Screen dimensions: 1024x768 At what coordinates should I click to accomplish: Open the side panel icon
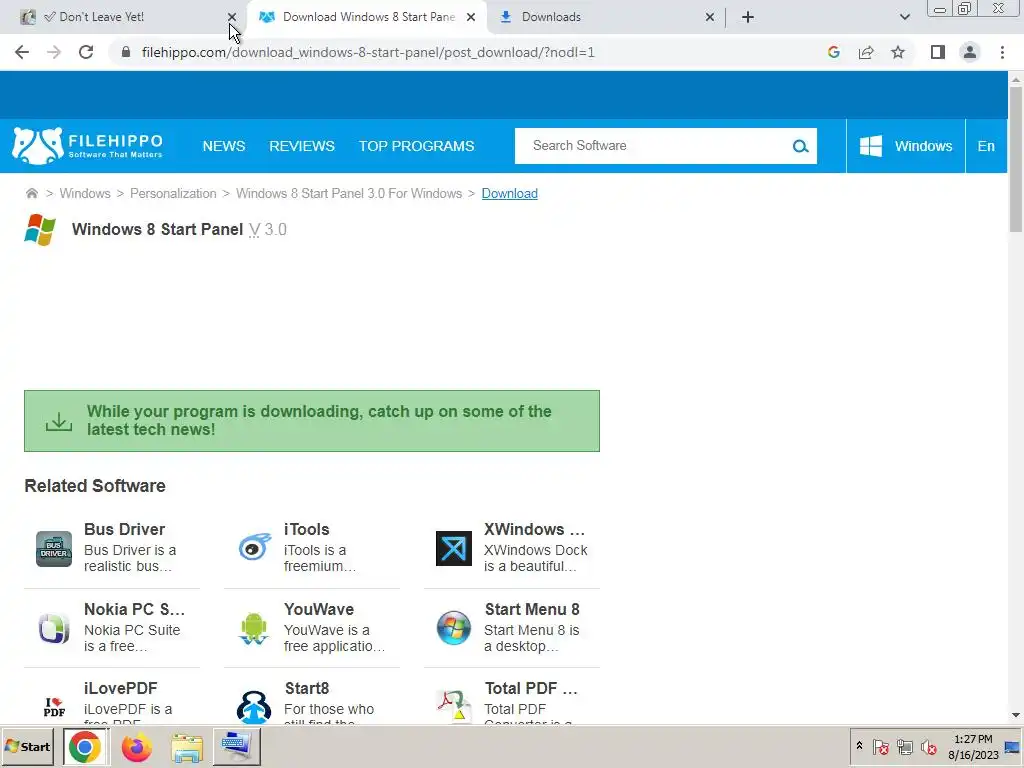point(938,52)
